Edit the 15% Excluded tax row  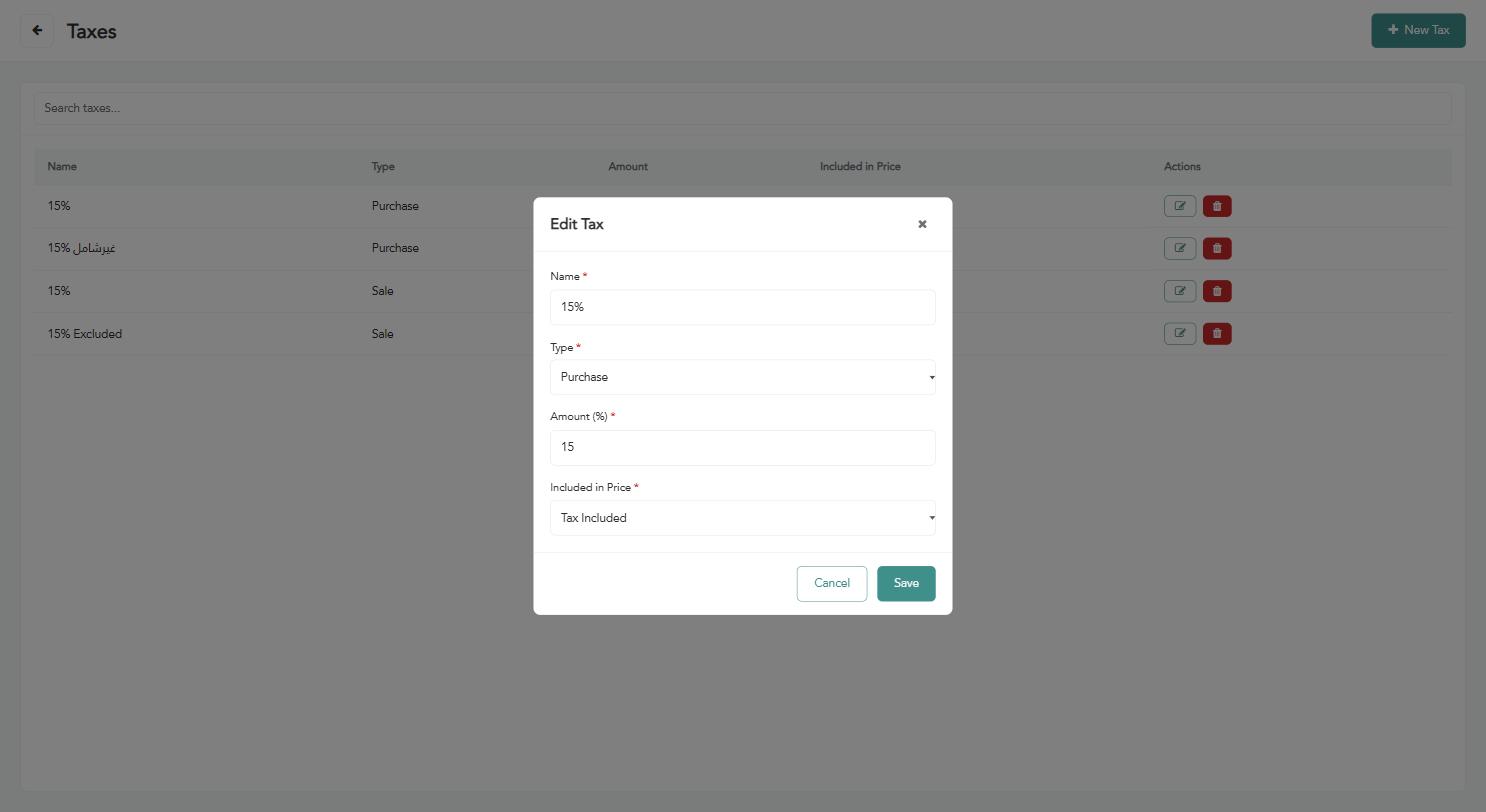point(1180,333)
